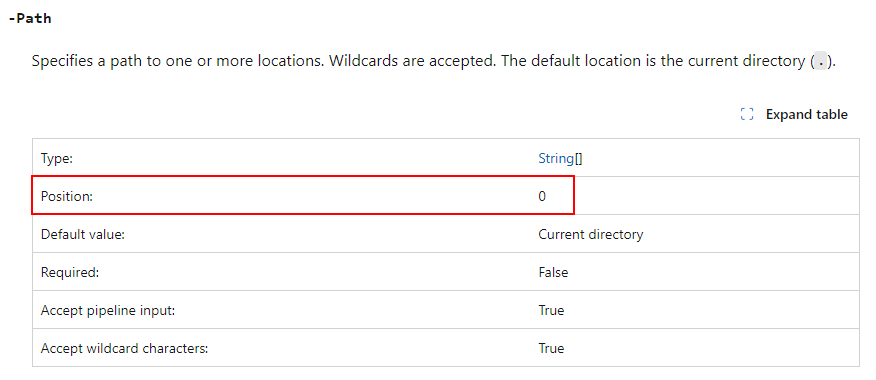876x380 pixels.
Task: Click the Expand table bracket icon
Action: pyautogui.click(x=747, y=115)
